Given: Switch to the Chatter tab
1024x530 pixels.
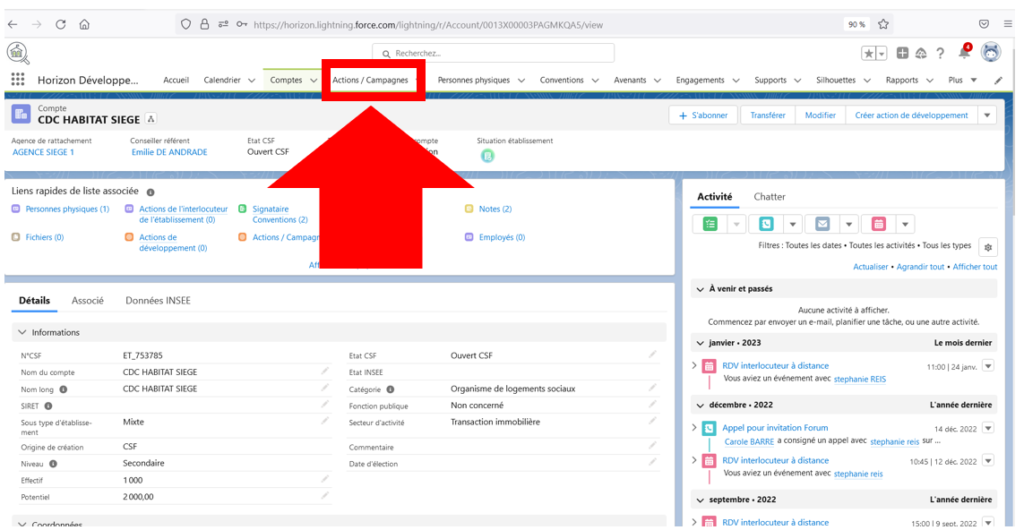Looking at the screenshot, I should pyautogui.click(x=769, y=197).
